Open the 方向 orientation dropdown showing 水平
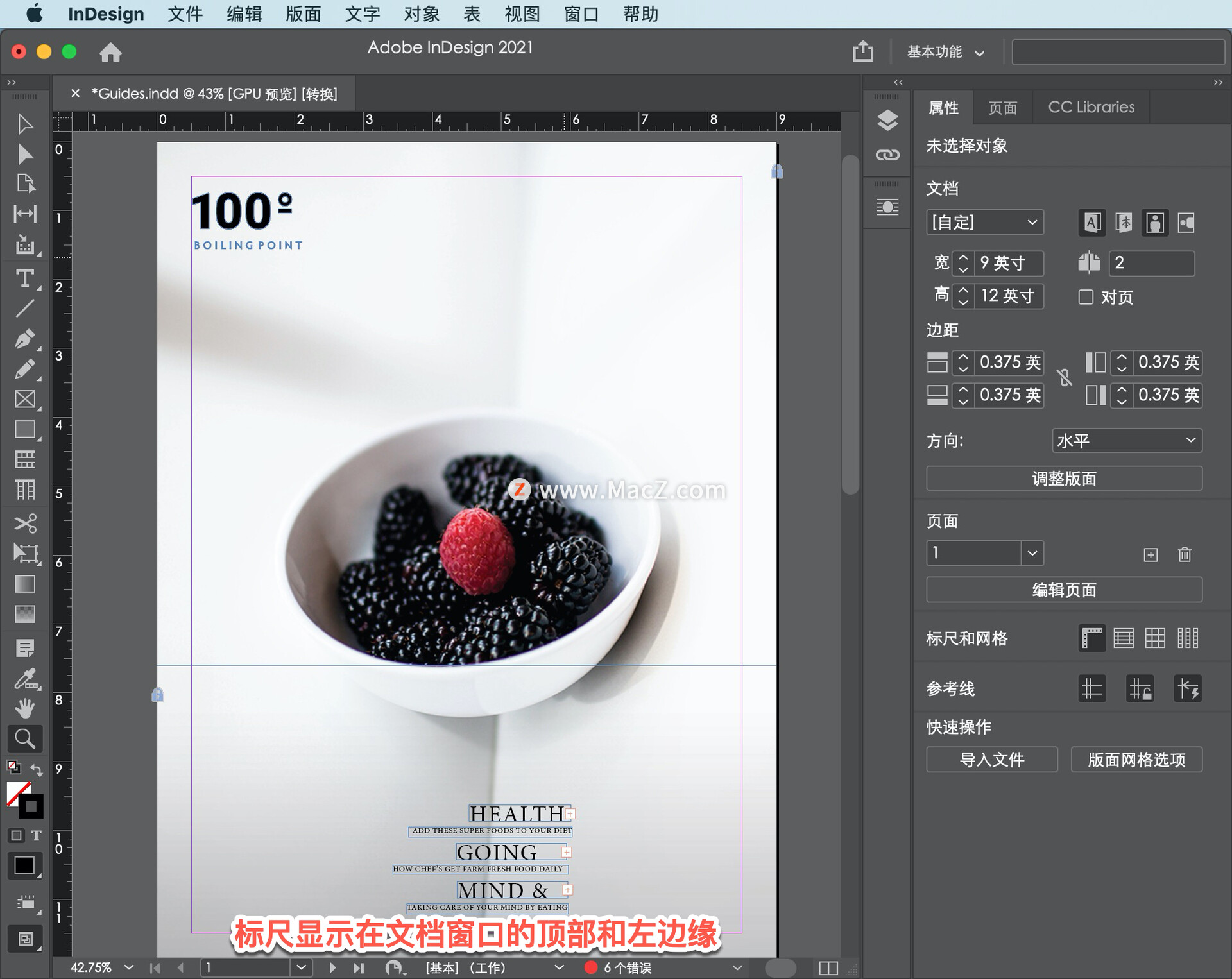Viewport: 1232px width, 979px height. click(1127, 440)
